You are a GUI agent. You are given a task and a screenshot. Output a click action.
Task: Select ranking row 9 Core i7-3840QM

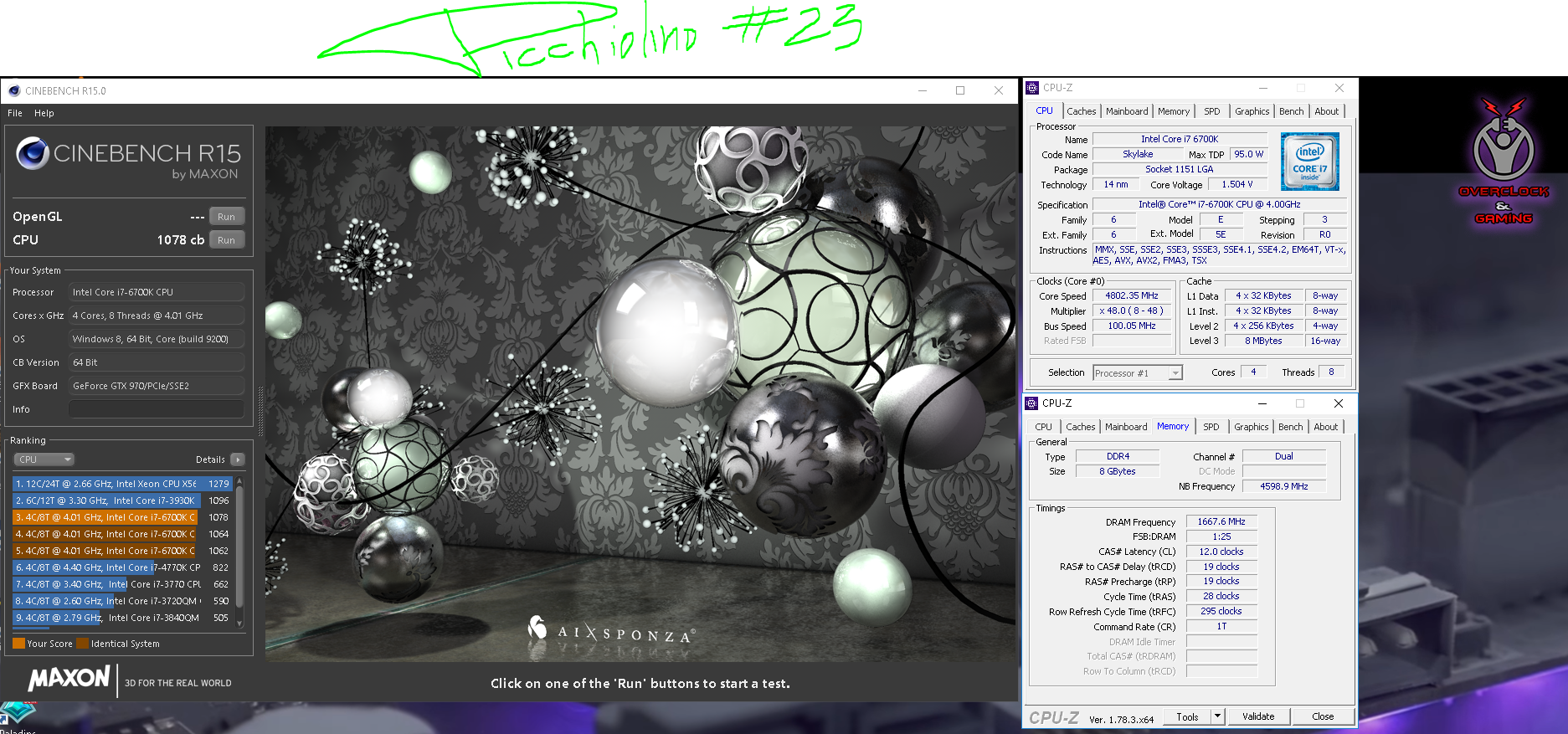[x=122, y=618]
